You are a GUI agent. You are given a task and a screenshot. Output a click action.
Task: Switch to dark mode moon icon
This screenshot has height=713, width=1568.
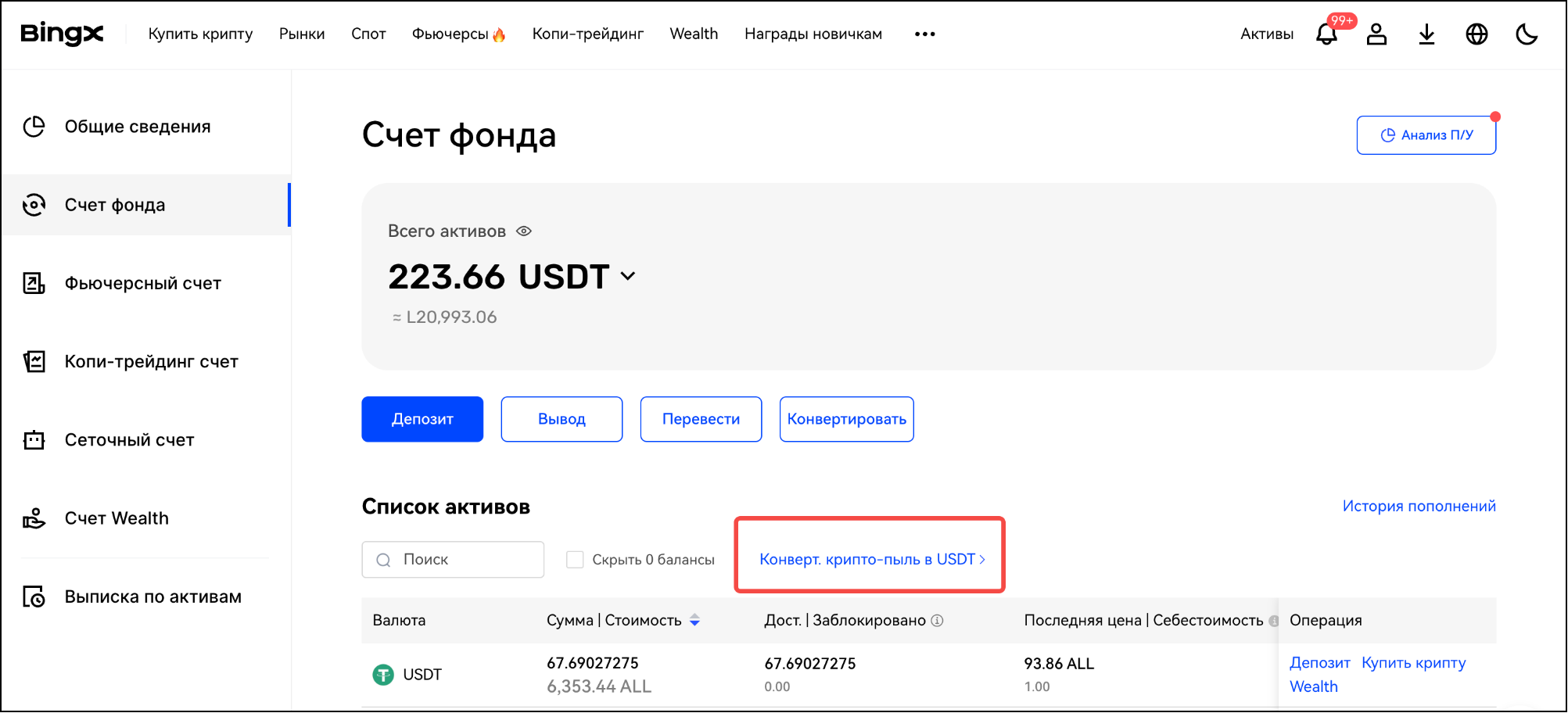[x=1527, y=34]
